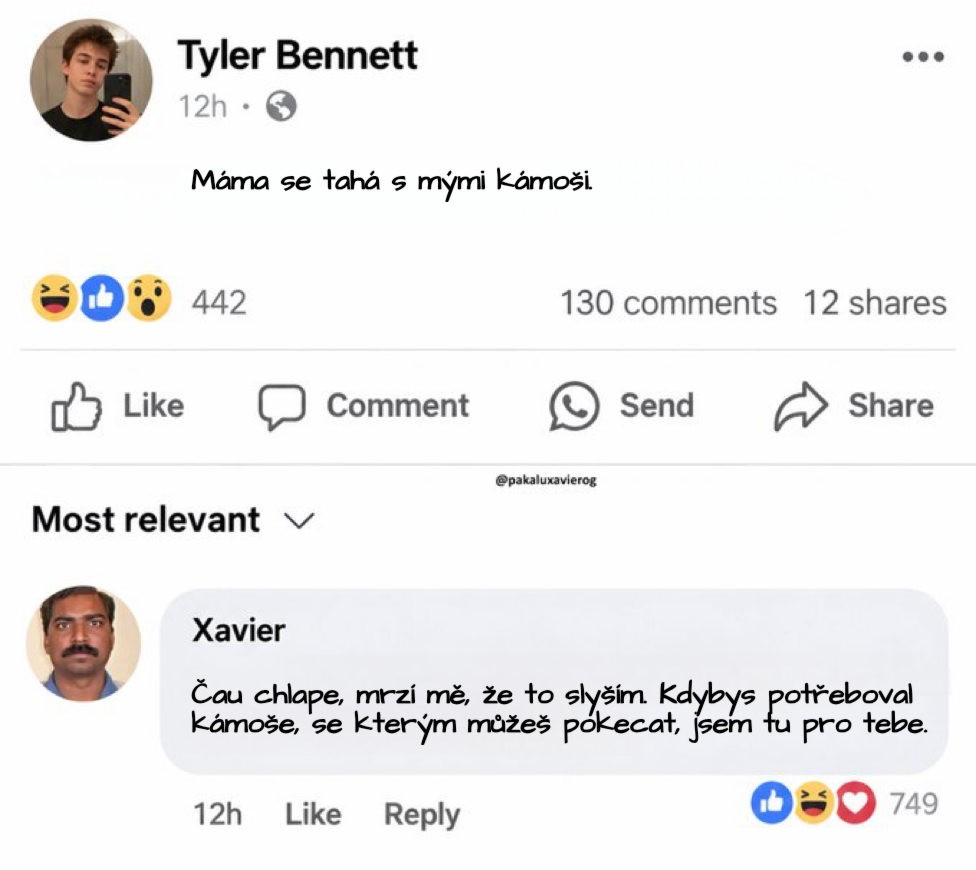Open the three-dot post options menu

tap(923, 57)
